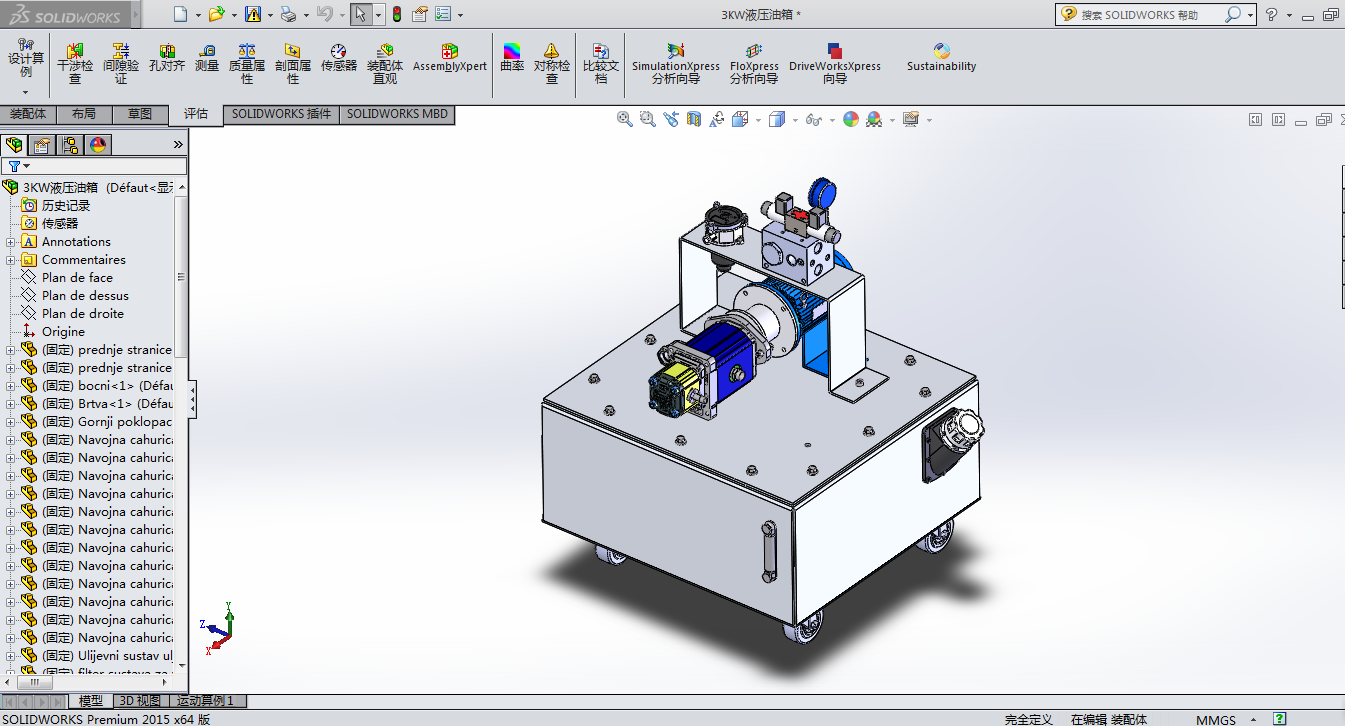This screenshot has height=726, width=1345.
Task: Open the SOLIDWORKS MBD ribbon tab
Action: (397, 114)
